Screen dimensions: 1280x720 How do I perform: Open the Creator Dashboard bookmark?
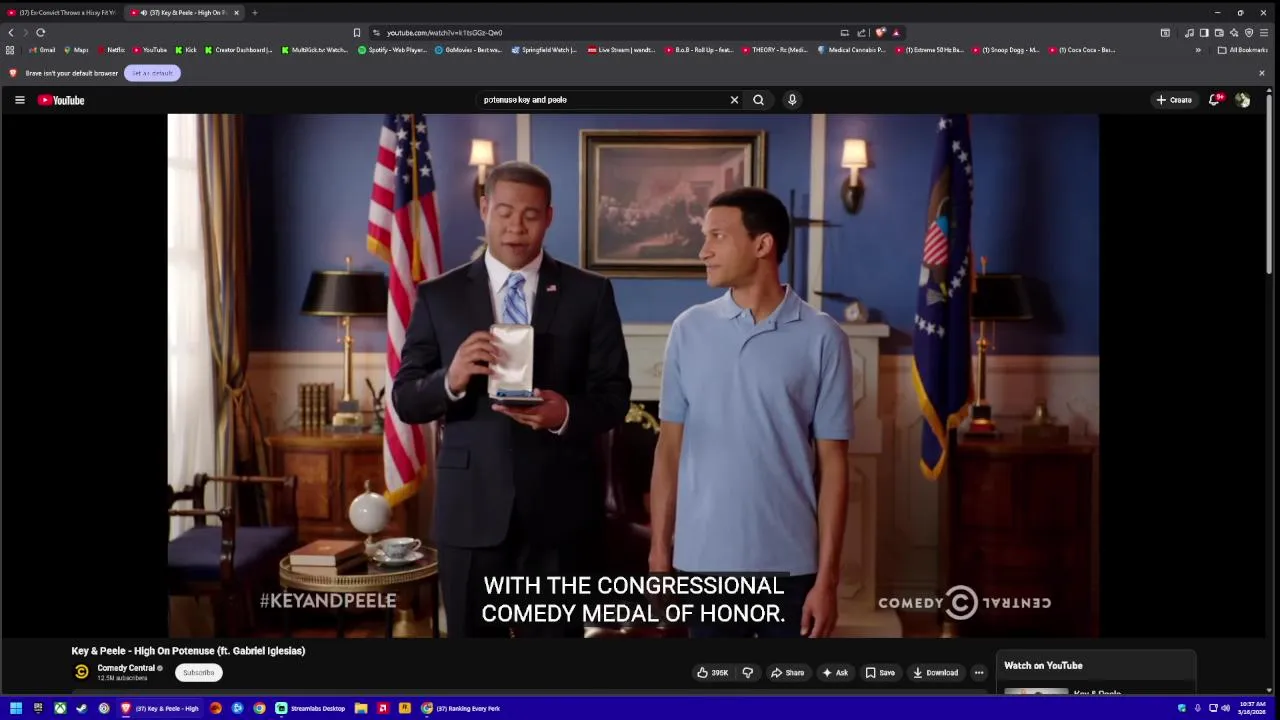click(x=238, y=50)
